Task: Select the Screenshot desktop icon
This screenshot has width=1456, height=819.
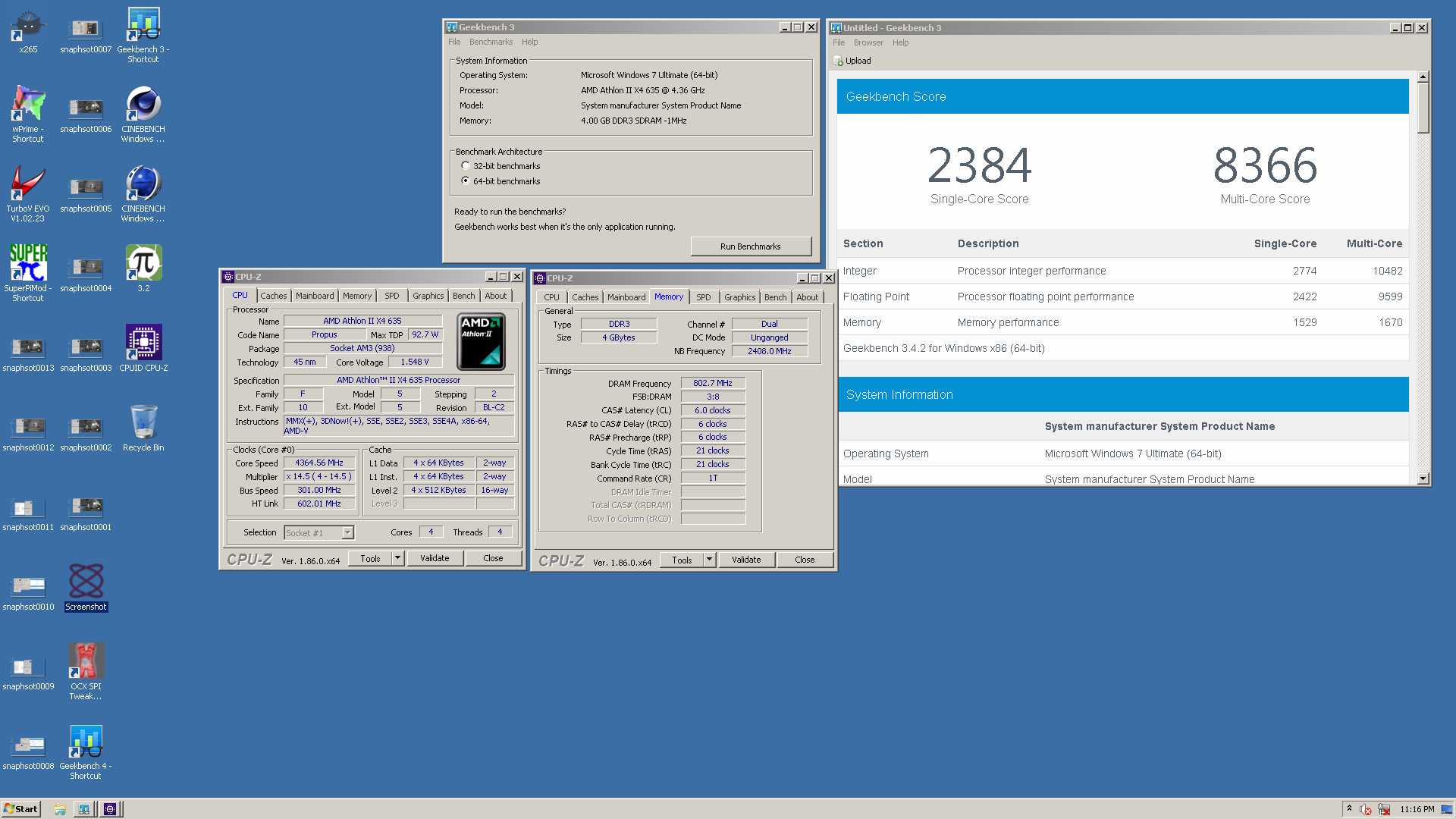Action: click(x=86, y=588)
